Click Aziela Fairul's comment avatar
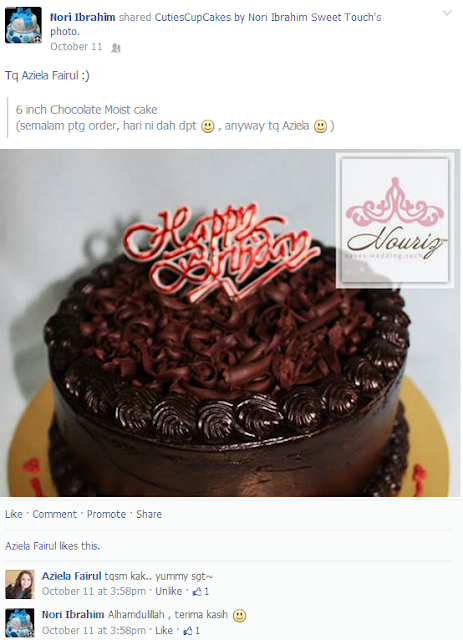The width and height of the screenshot is (463, 640). (x=20, y=584)
